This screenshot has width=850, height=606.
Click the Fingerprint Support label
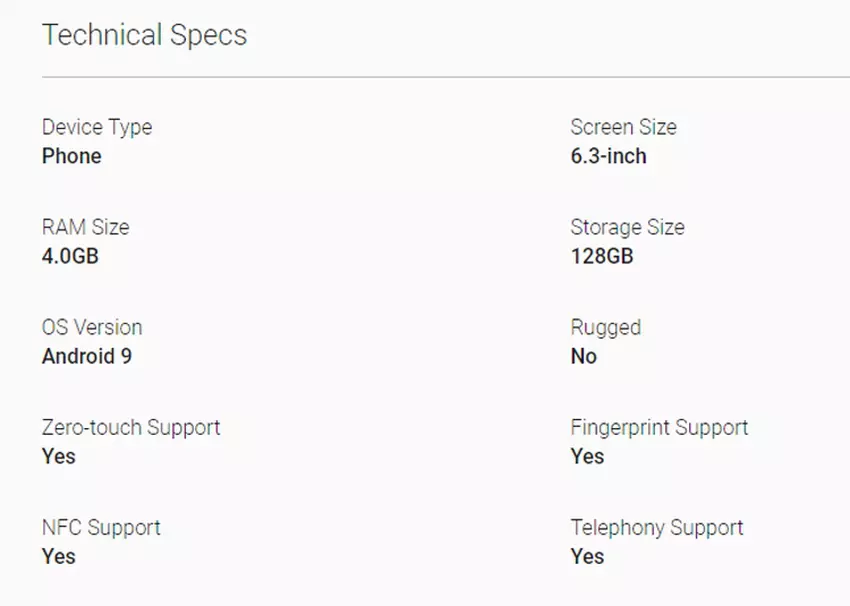tap(659, 427)
